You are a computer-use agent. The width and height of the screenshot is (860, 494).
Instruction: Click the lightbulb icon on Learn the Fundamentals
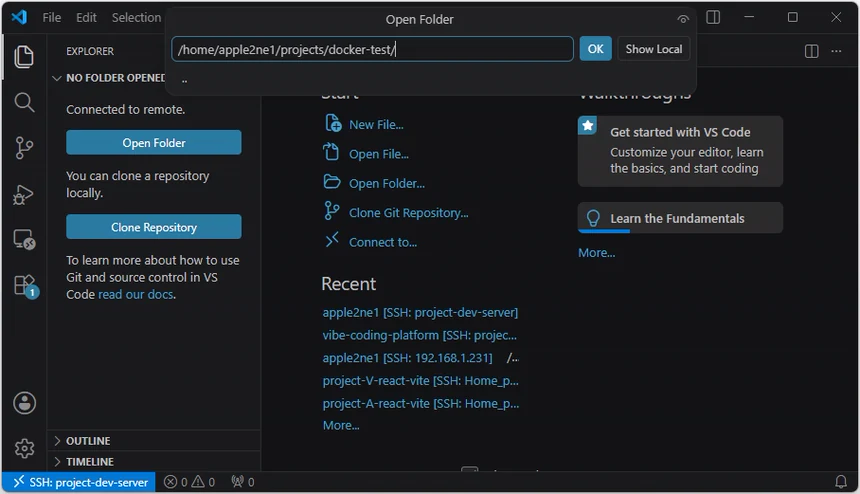click(593, 218)
